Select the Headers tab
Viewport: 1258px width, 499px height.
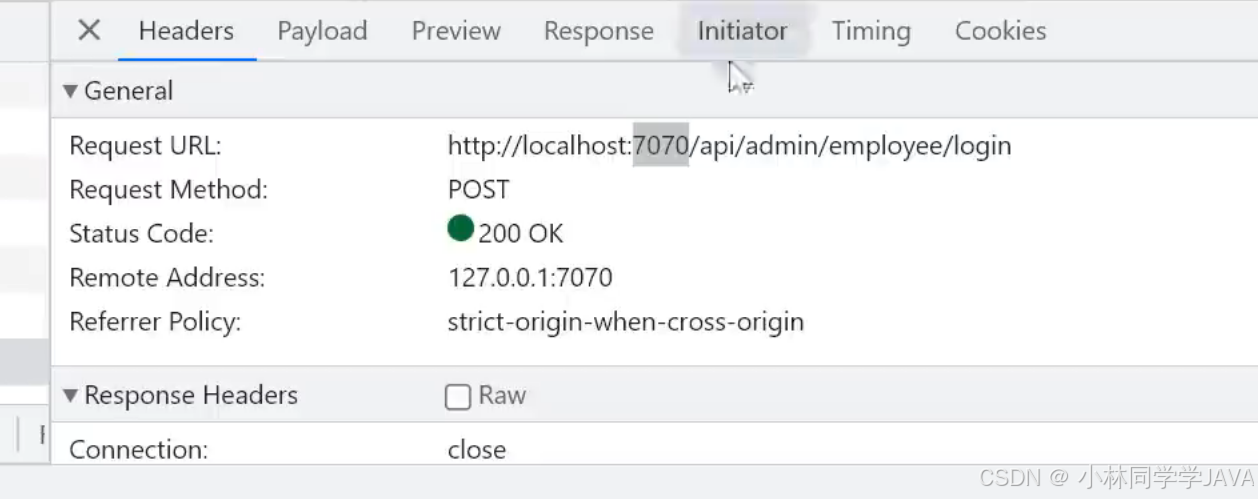point(186,31)
